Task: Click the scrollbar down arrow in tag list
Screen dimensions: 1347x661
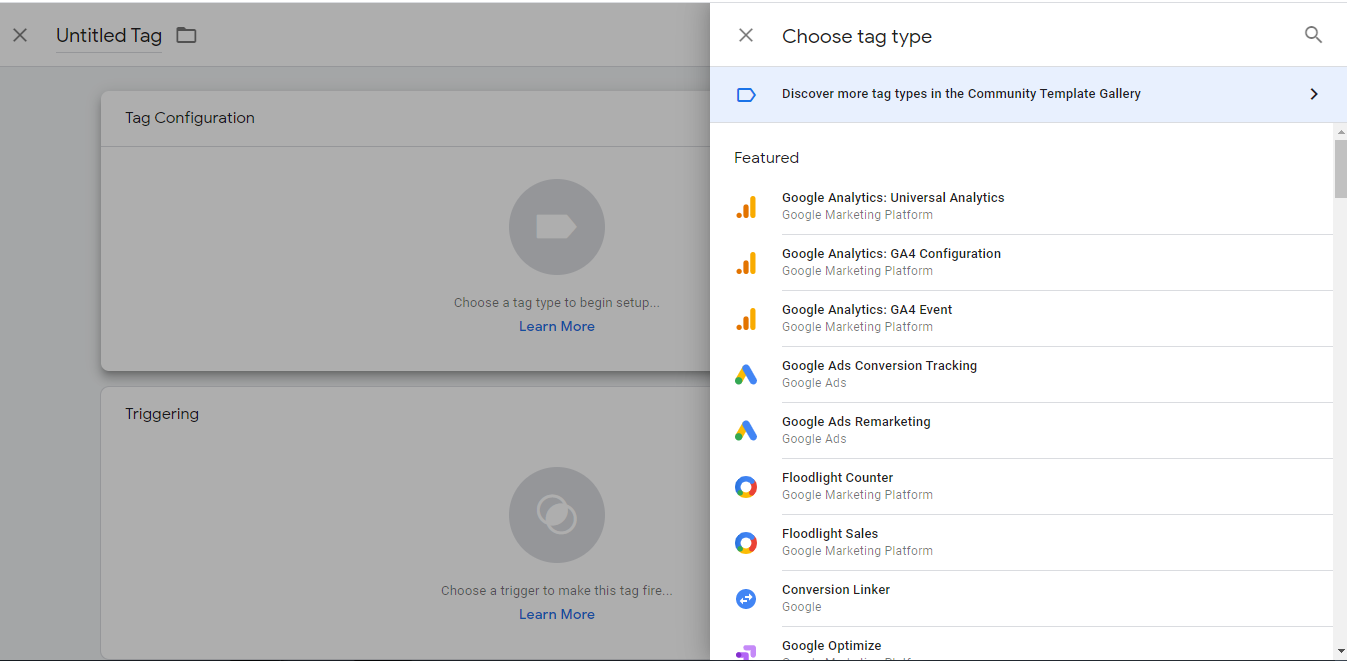Action: click(x=1340, y=651)
